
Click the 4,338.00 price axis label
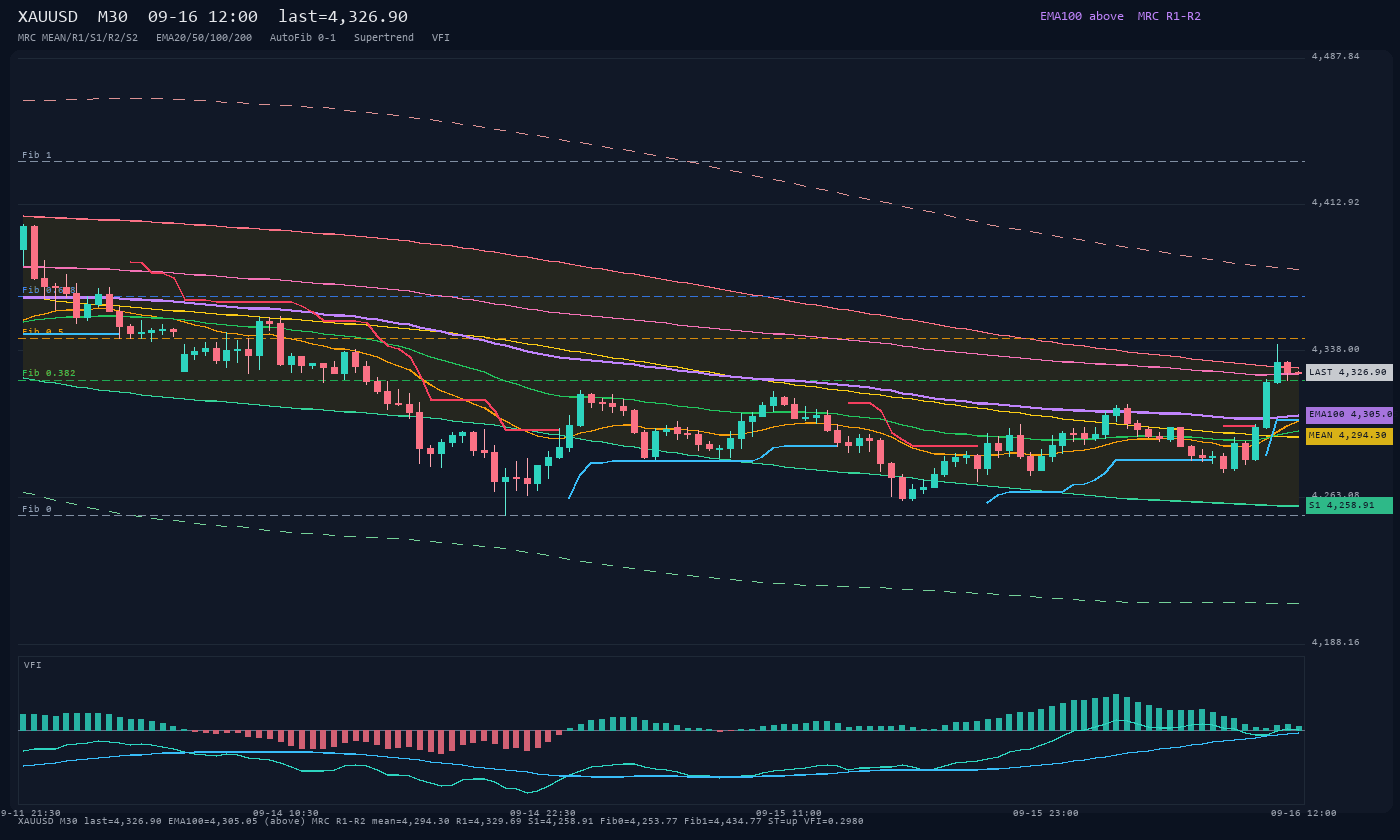tap(1335, 349)
